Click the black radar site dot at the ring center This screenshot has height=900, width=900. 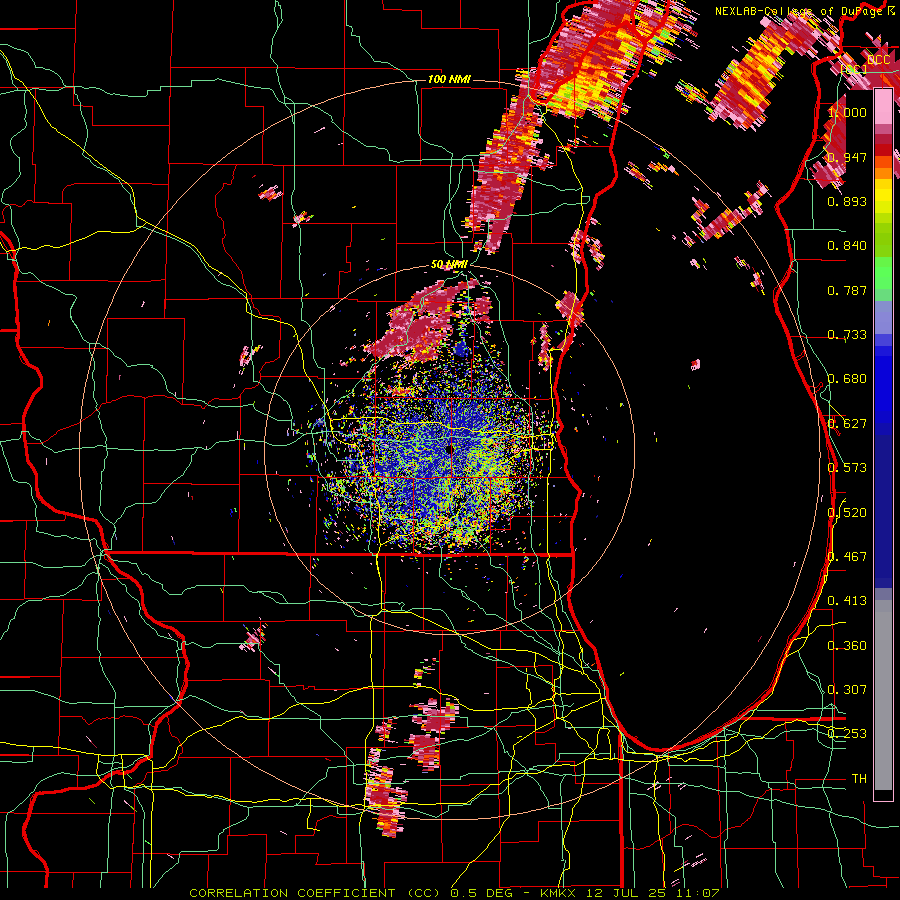(x=449, y=449)
